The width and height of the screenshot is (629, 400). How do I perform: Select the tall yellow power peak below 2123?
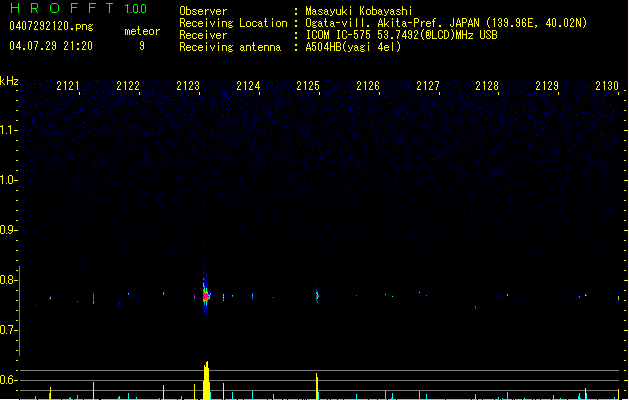[x=206, y=380]
